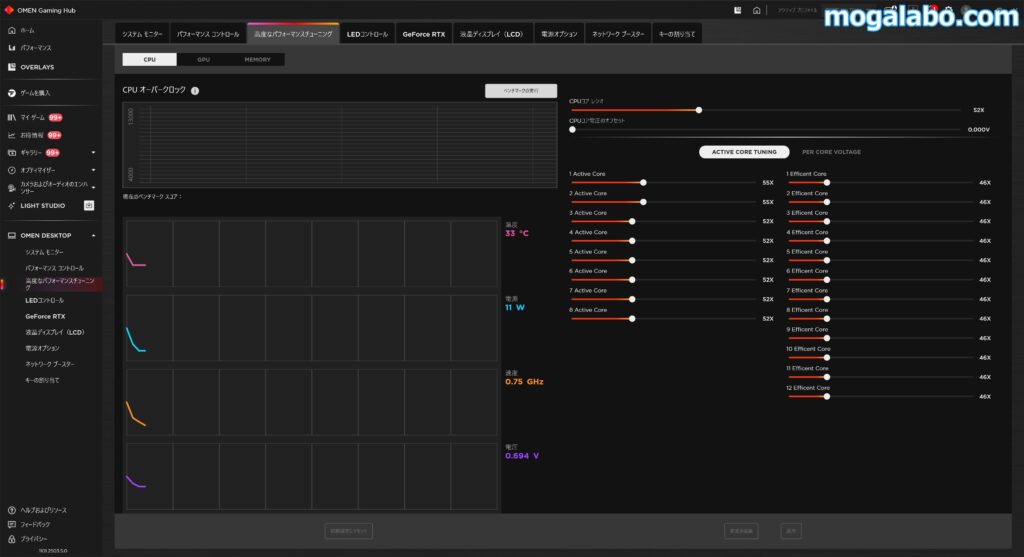Click the 99+ badge on お得情報

(54, 135)
